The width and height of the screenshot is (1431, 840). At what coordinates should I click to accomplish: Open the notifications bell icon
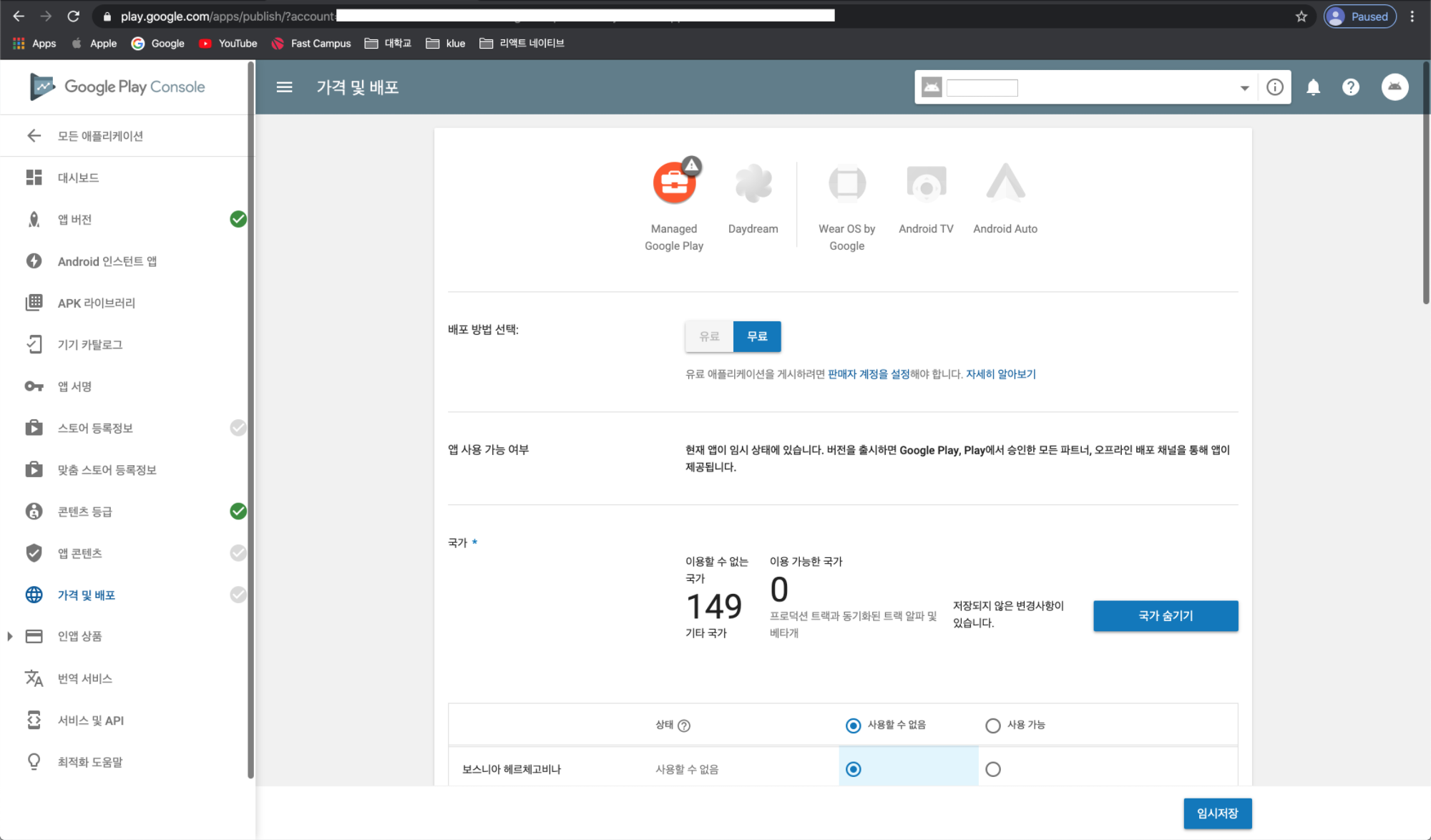pos(1313,87)
